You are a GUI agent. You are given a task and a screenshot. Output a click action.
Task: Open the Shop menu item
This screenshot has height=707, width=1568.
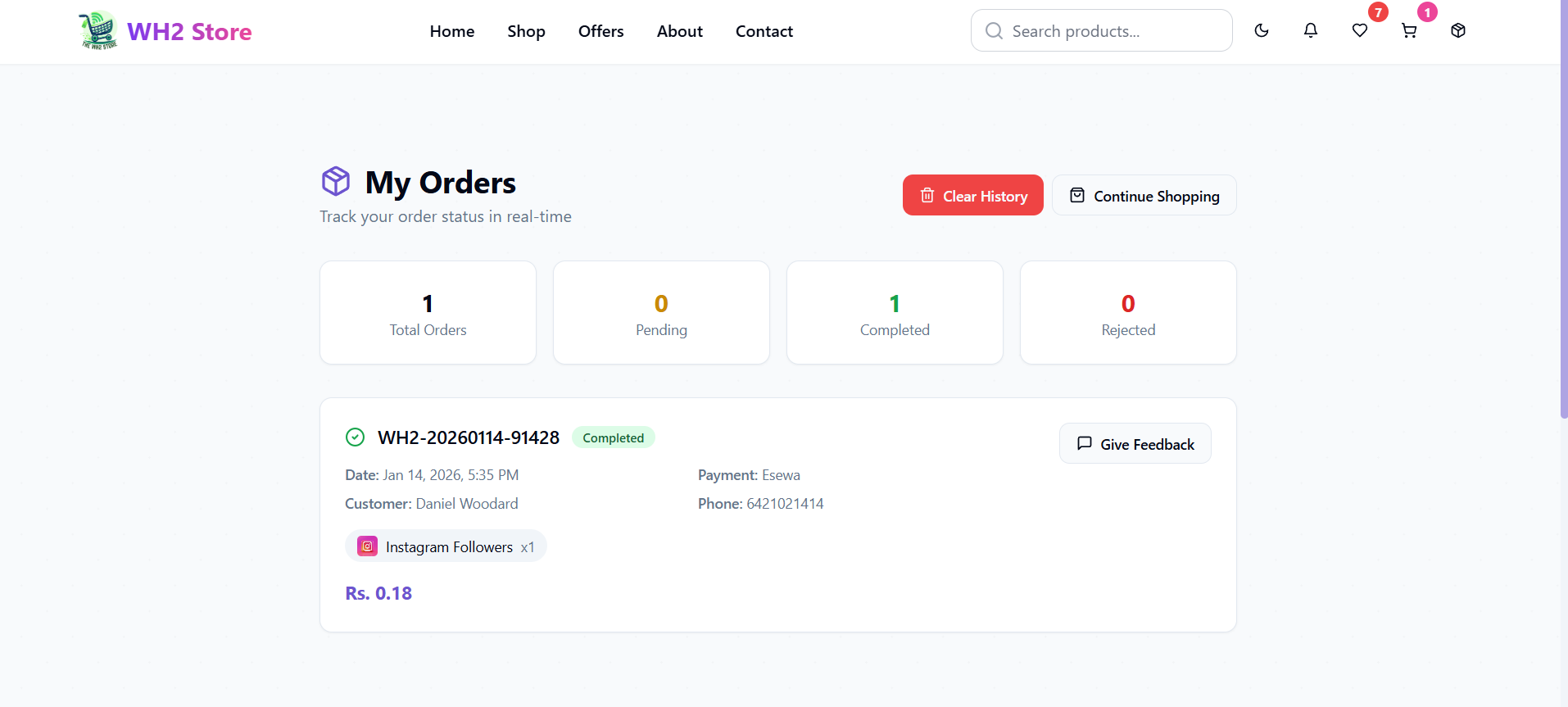click(526, 31)
